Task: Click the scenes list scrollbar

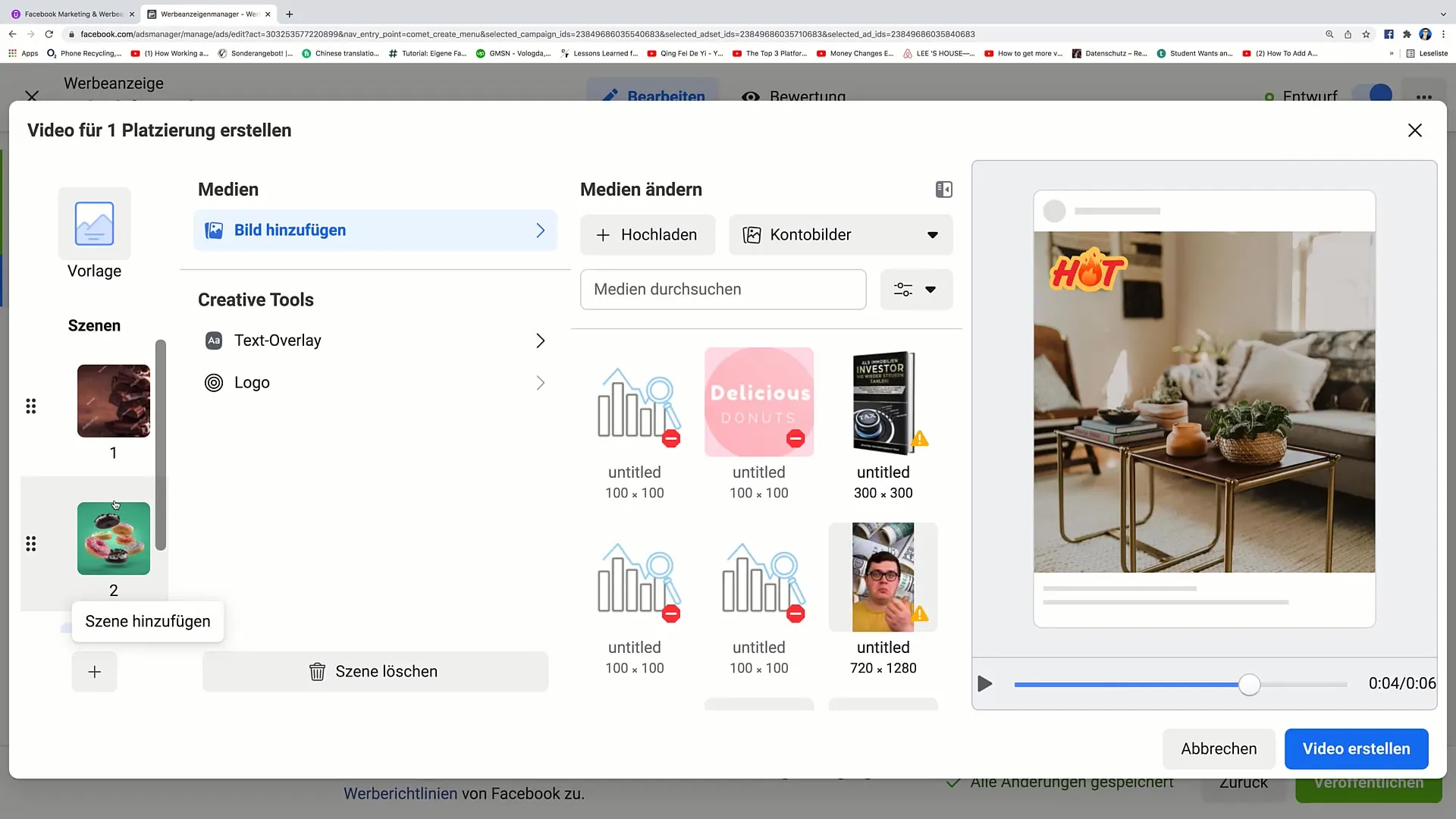Action: (161, 445)
